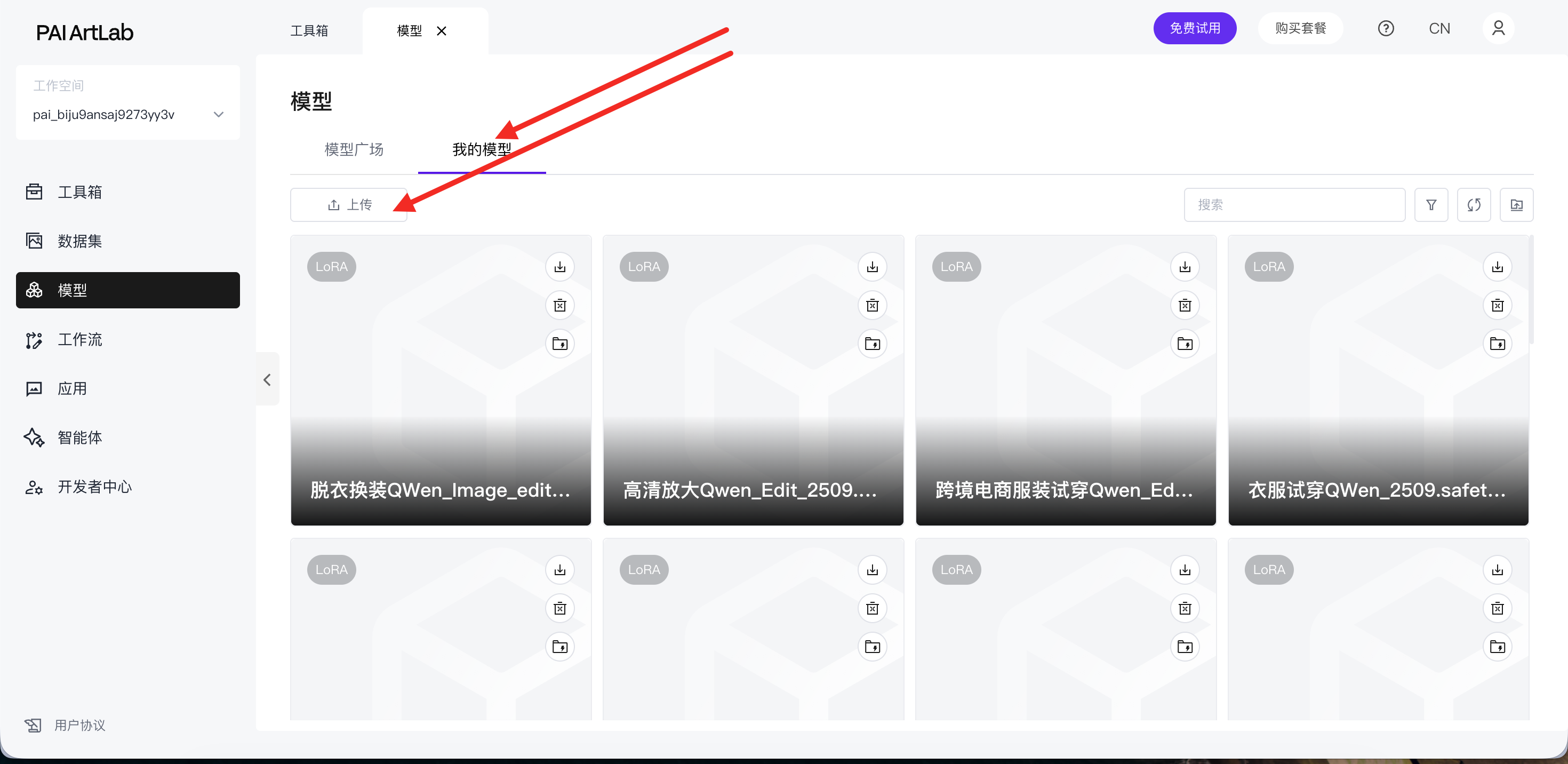Select the 我的模型 tab
The image size is (1568, 764).
tap(482, 150)
